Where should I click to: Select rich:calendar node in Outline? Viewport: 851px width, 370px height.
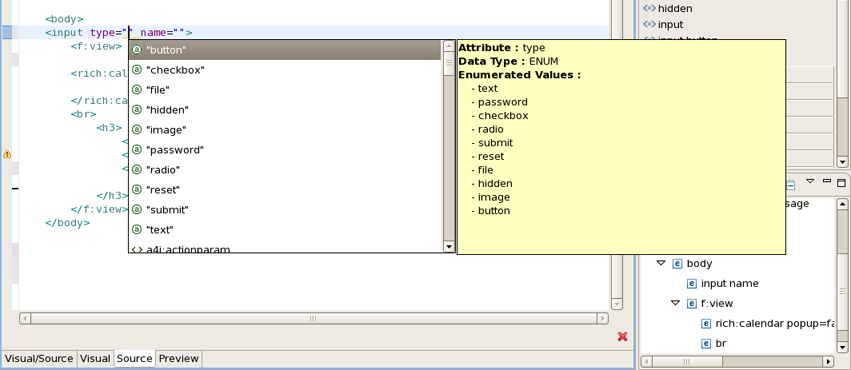[x=767, y=323]
